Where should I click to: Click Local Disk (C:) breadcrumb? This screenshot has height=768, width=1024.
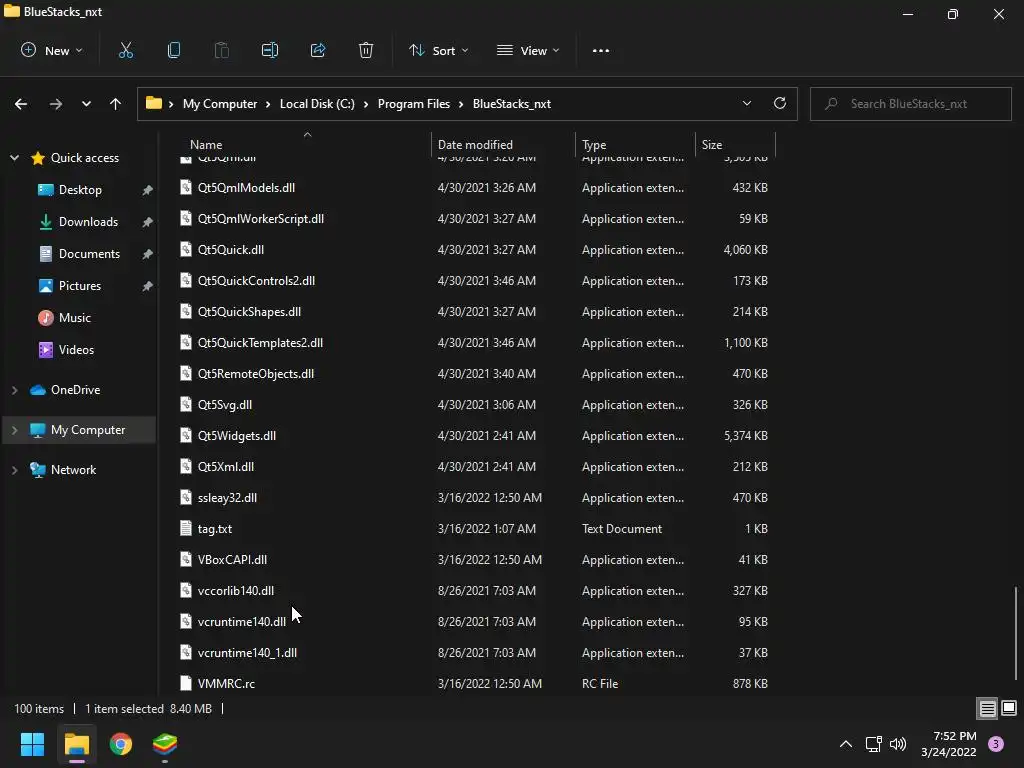pos(317,104)
